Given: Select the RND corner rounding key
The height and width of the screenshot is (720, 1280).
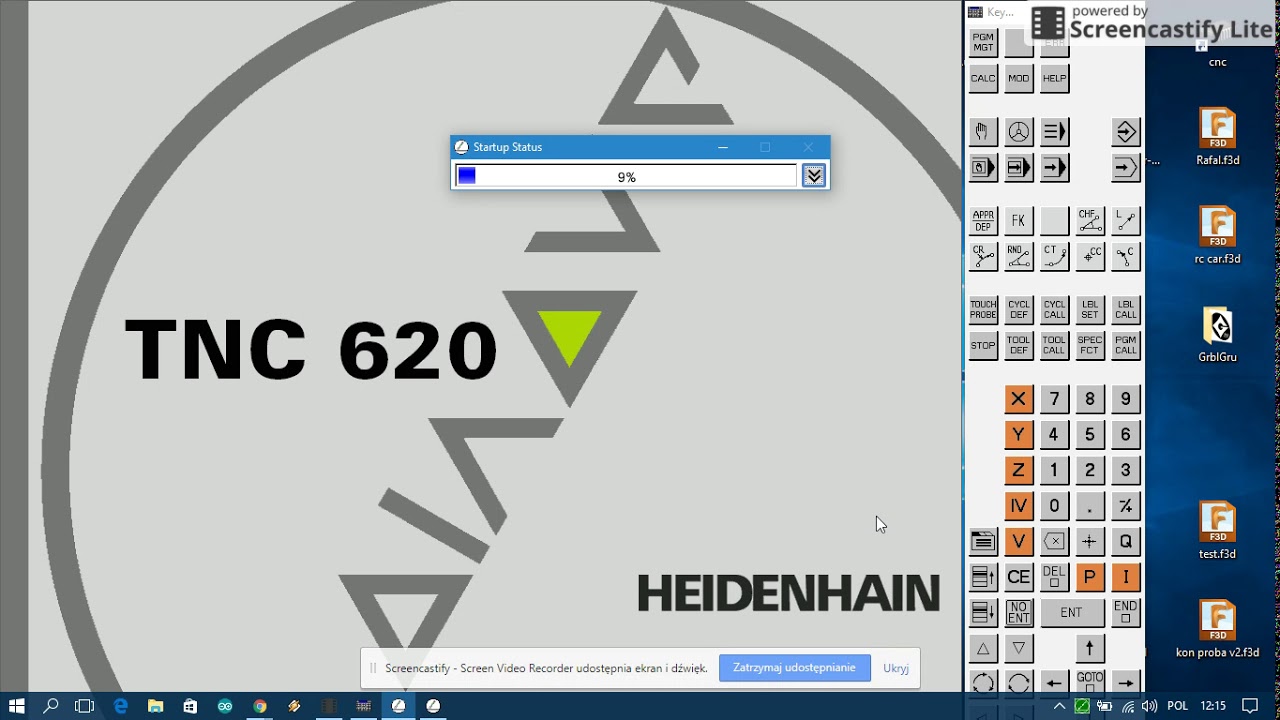Looking at the screenshot, I should coord(1018,257).
